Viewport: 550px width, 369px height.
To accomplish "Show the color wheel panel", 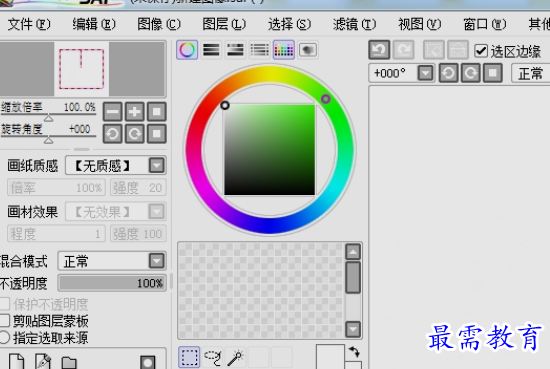I will coord(187,50).
